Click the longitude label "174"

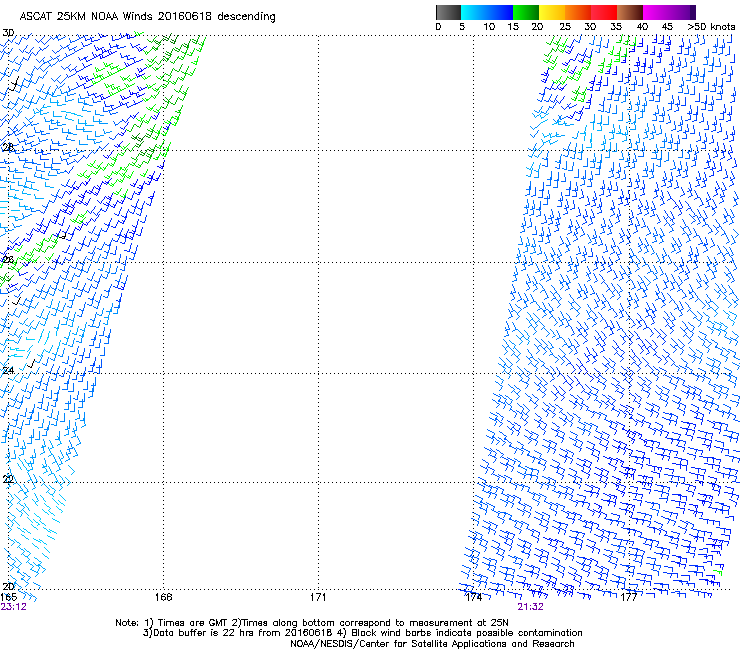tap(473, 597)
